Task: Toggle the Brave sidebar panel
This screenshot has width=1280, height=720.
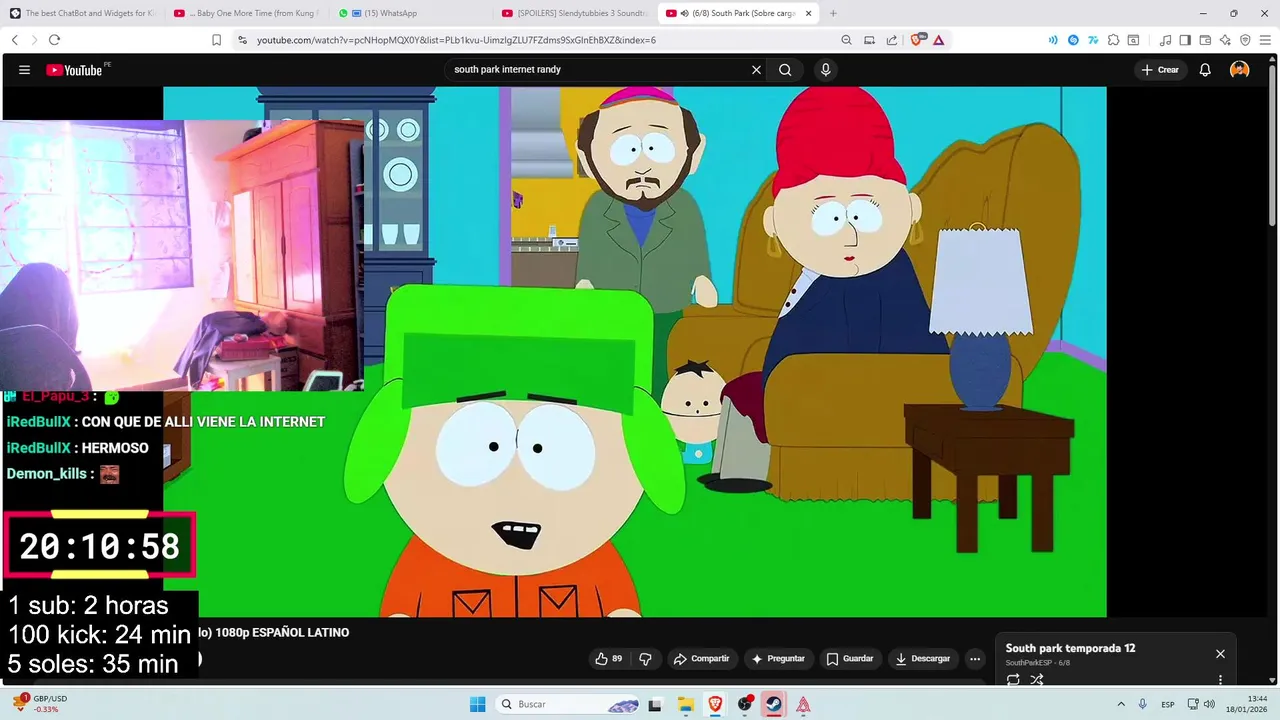Action: [x=1185, y=40]
